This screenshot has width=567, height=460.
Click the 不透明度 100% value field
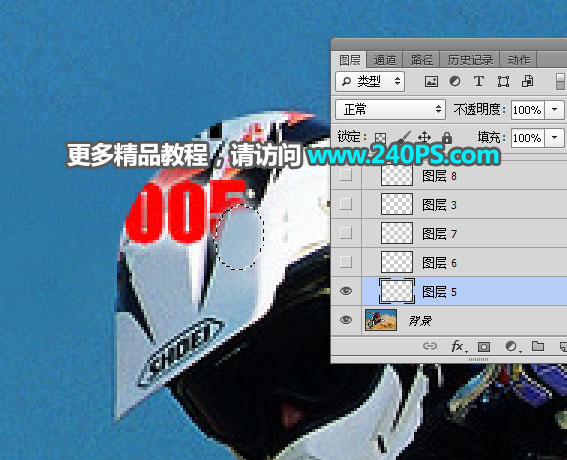(527, 110)
